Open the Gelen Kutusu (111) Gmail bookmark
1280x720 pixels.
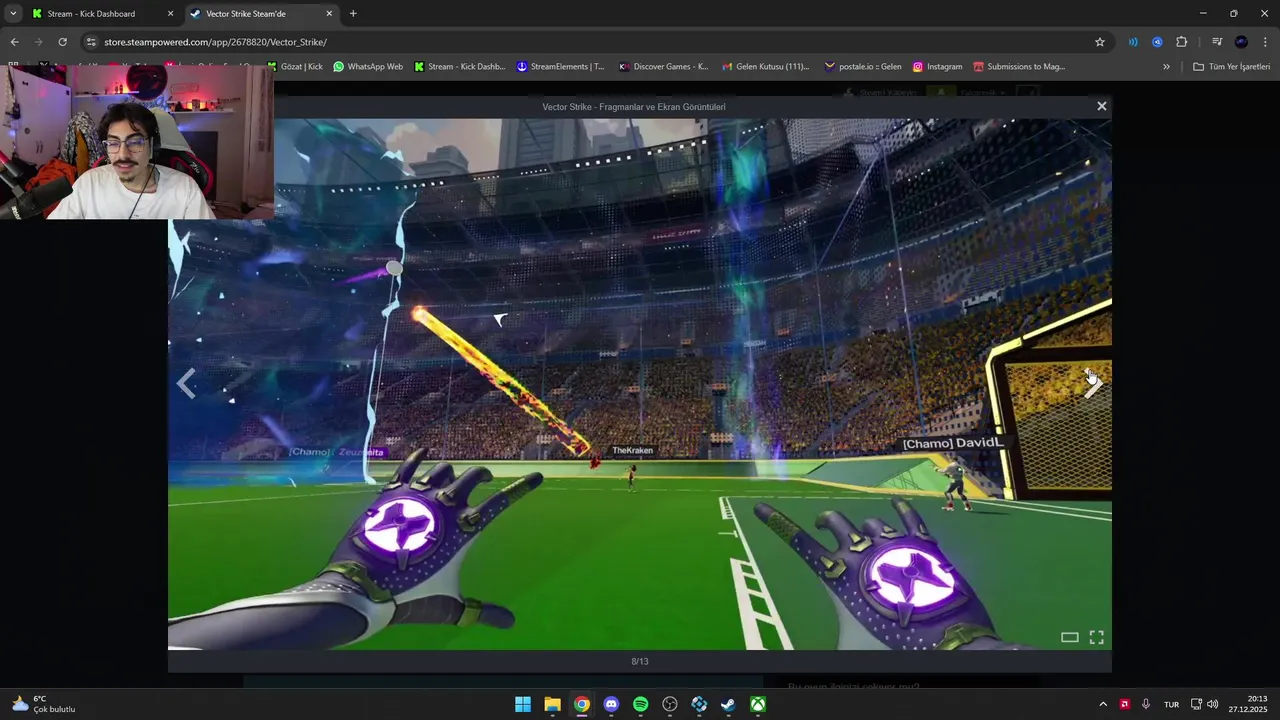(x=766, y=67)
